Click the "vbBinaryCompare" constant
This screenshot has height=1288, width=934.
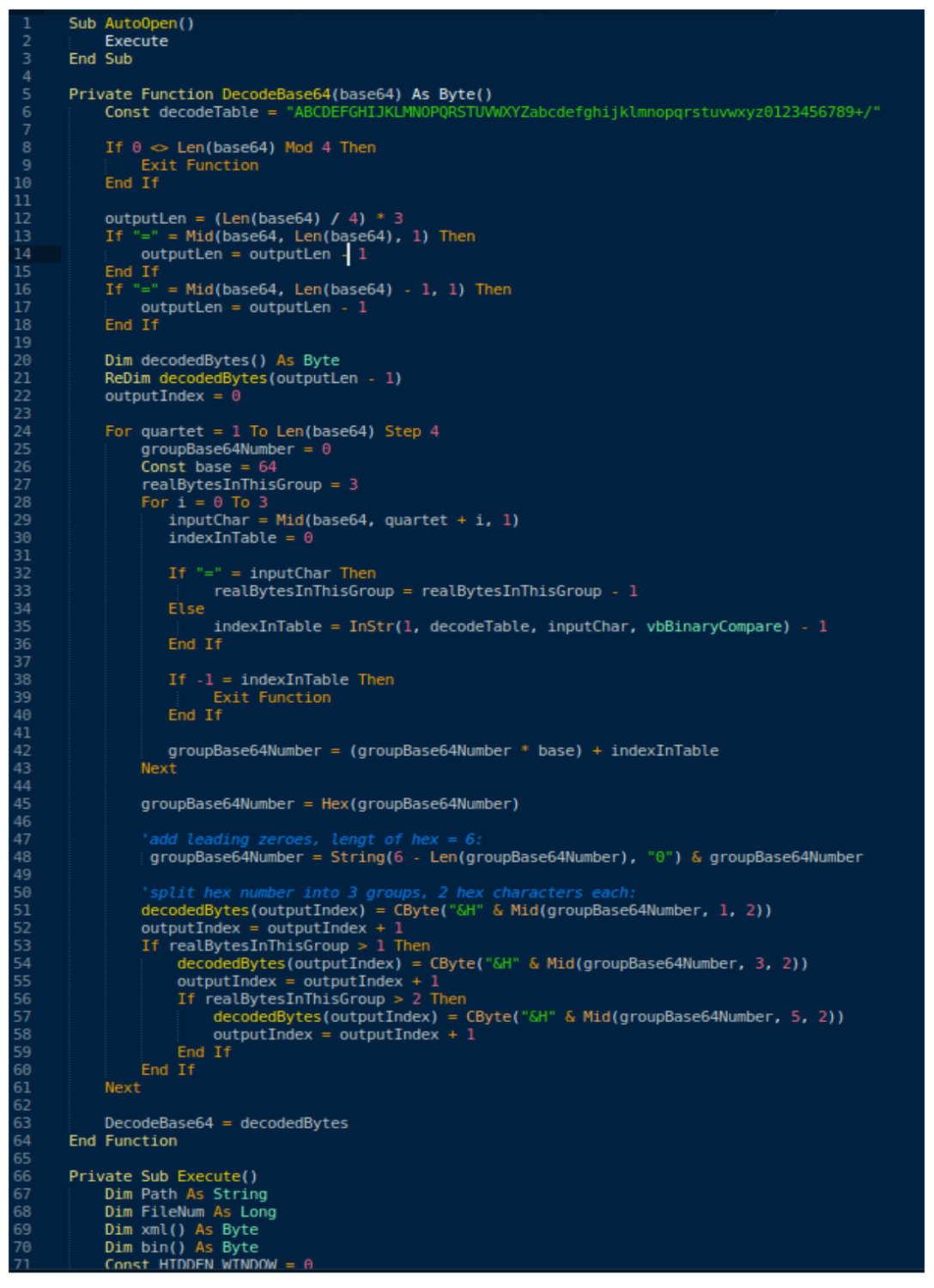click(x=714, y=627)
